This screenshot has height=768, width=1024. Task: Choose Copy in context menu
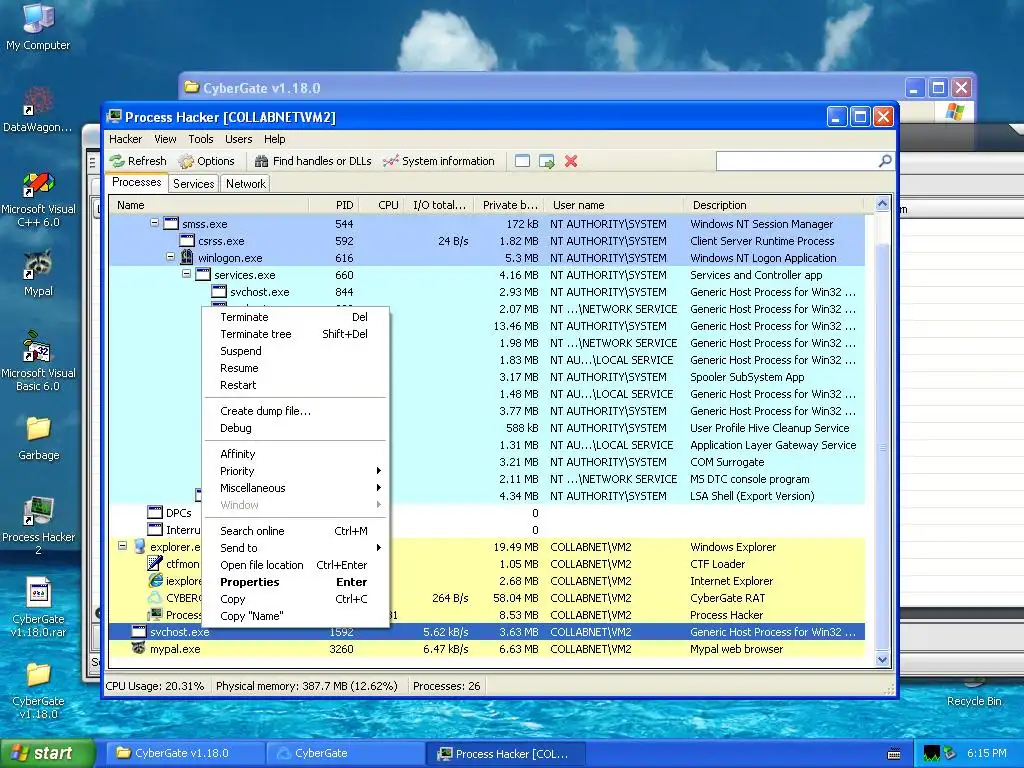(x=295, y=599)
